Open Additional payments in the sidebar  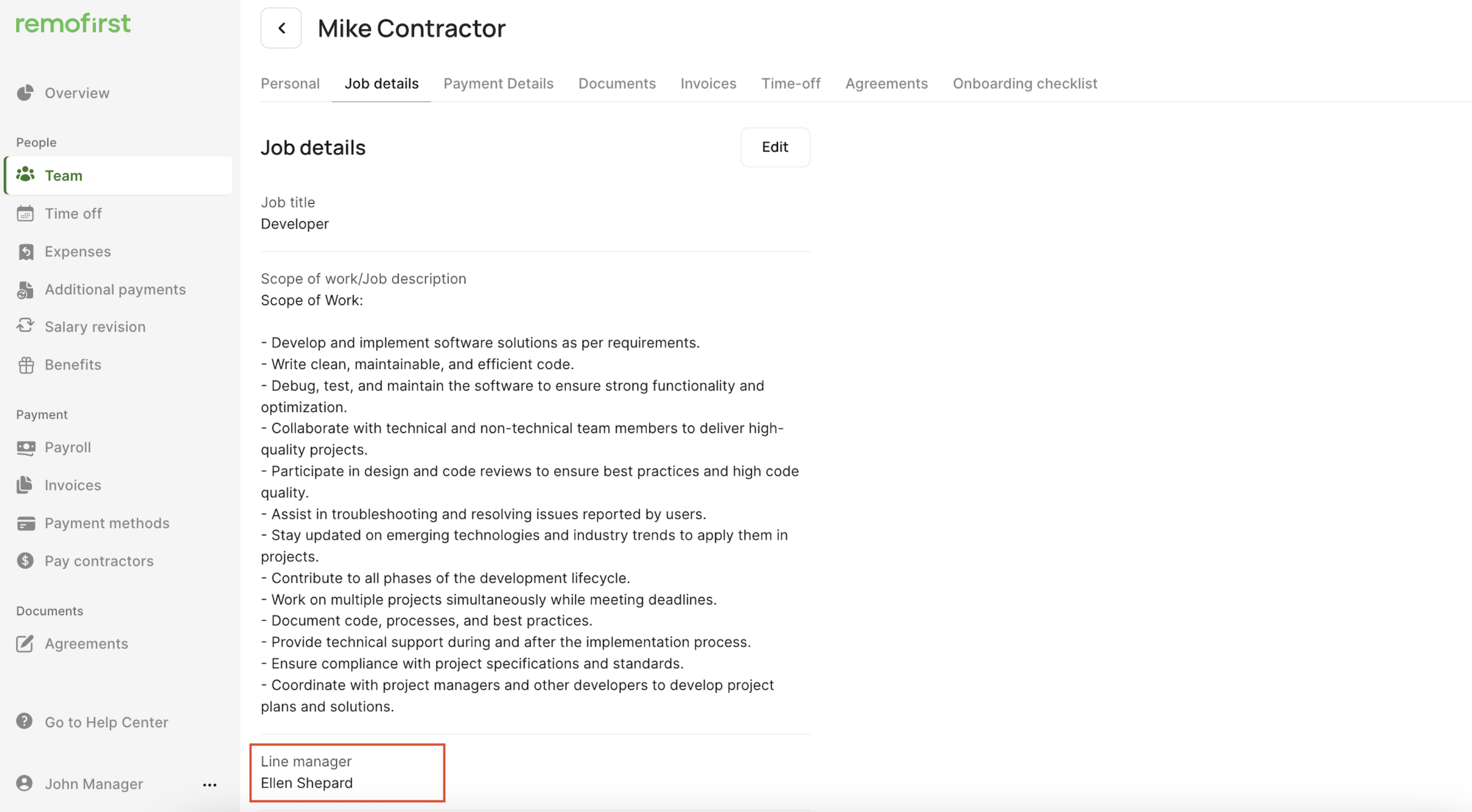pos(115,289)
